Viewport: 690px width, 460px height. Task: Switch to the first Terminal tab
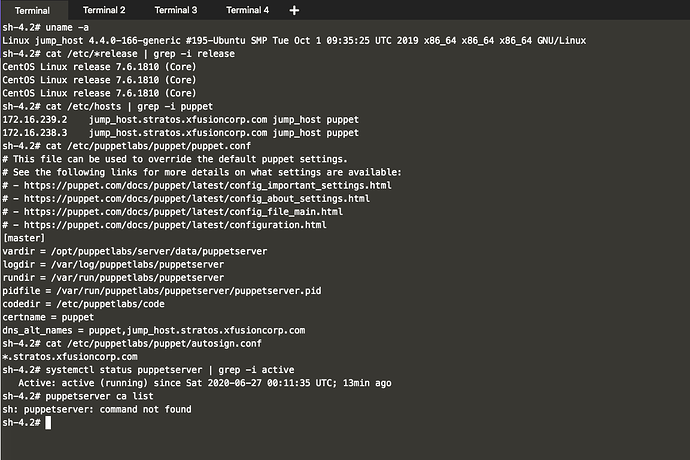[32, 10]
